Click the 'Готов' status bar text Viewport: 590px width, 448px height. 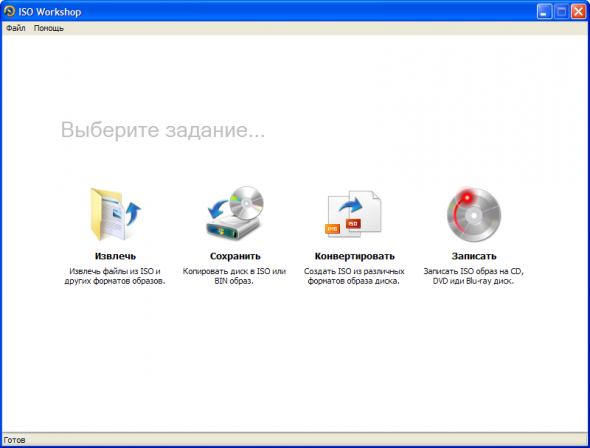point(15,440)
